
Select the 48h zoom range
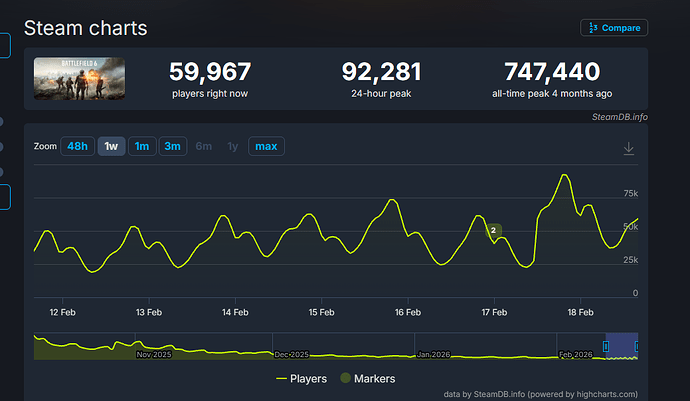[x=77, y=146]
